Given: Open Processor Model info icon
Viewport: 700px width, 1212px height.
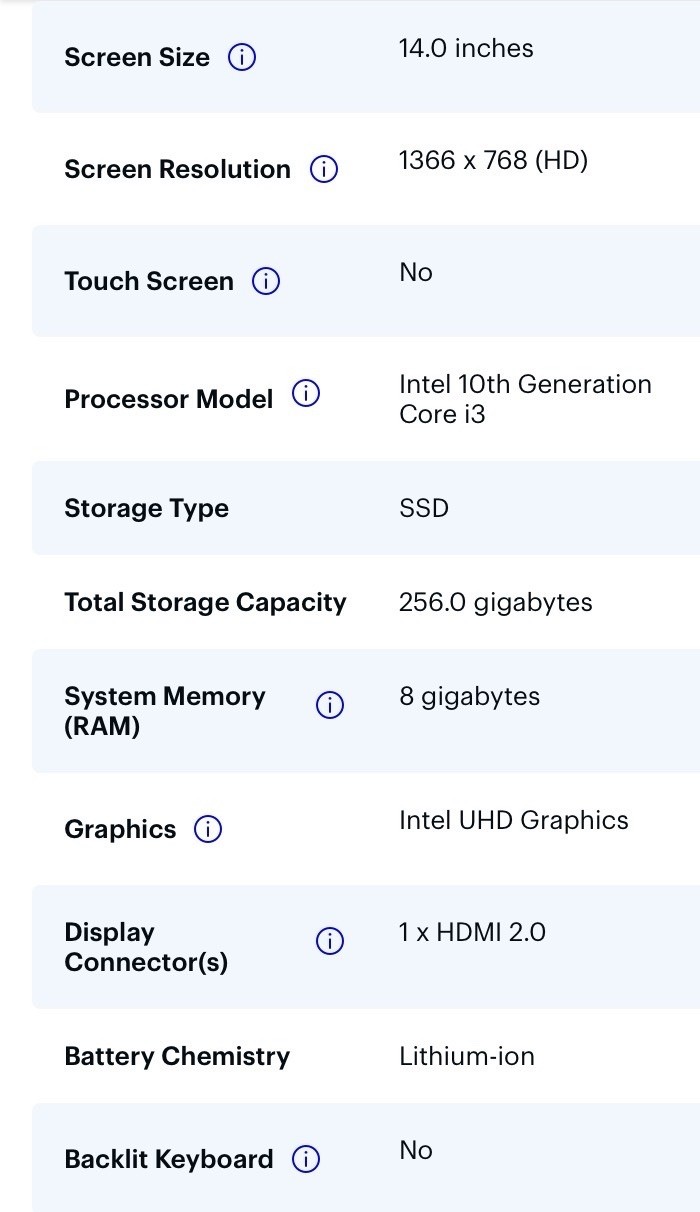Looking at the screenshot, I should (306, 394).
